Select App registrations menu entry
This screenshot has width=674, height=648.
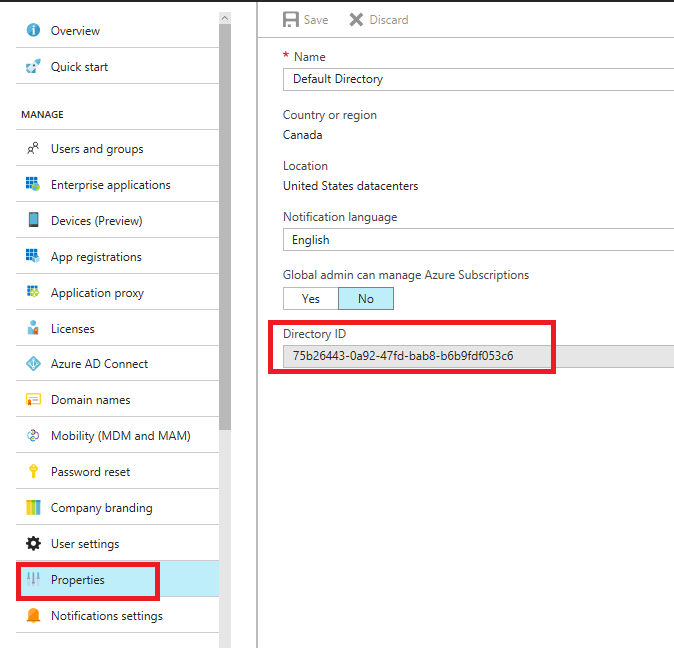(117, 257)
